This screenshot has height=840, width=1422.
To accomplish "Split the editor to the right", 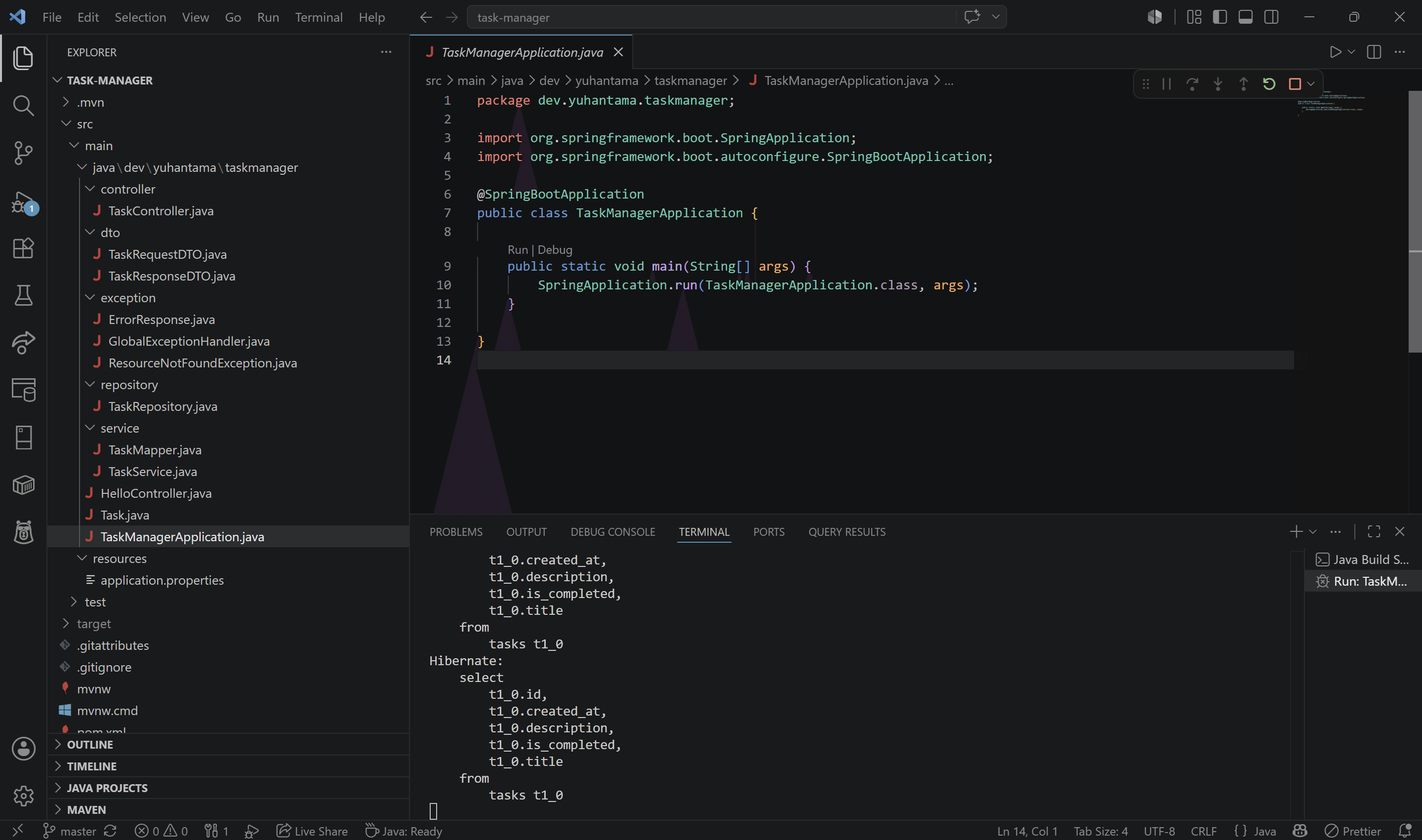I will [x=1374, y=52].
